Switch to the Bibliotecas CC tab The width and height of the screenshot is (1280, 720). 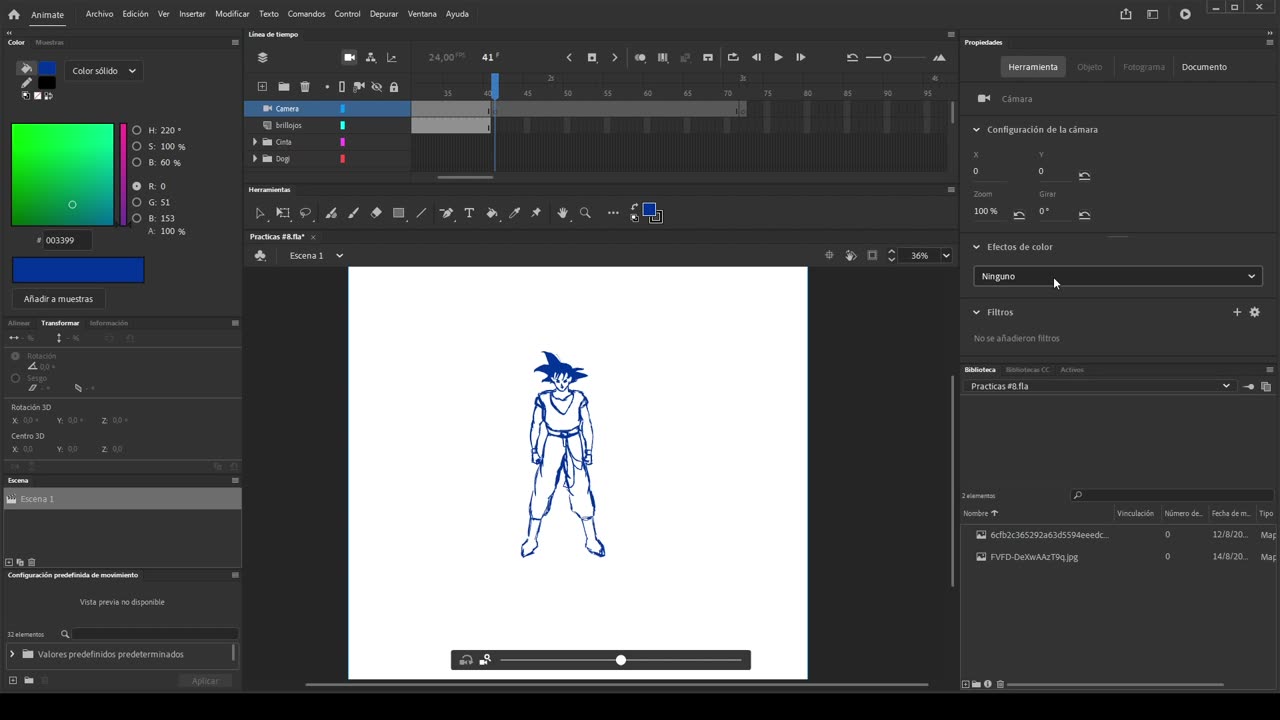tap(1027, 370)
